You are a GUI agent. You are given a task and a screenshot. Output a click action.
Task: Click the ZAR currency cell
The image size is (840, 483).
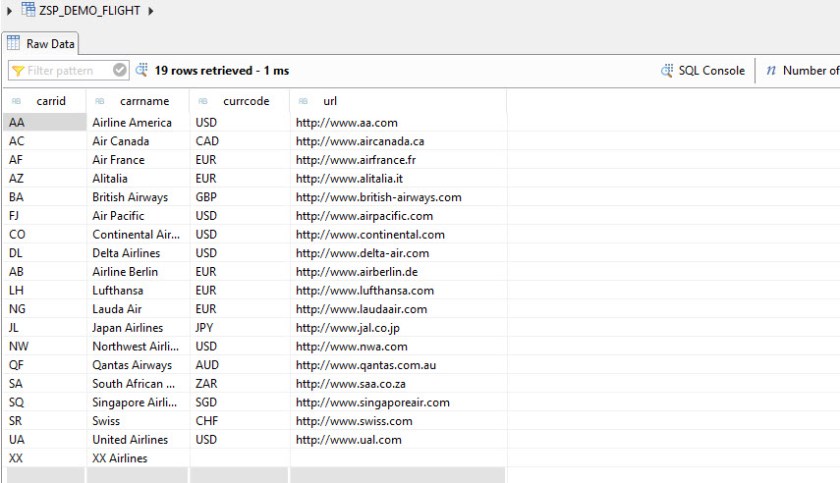click(239, 384)
